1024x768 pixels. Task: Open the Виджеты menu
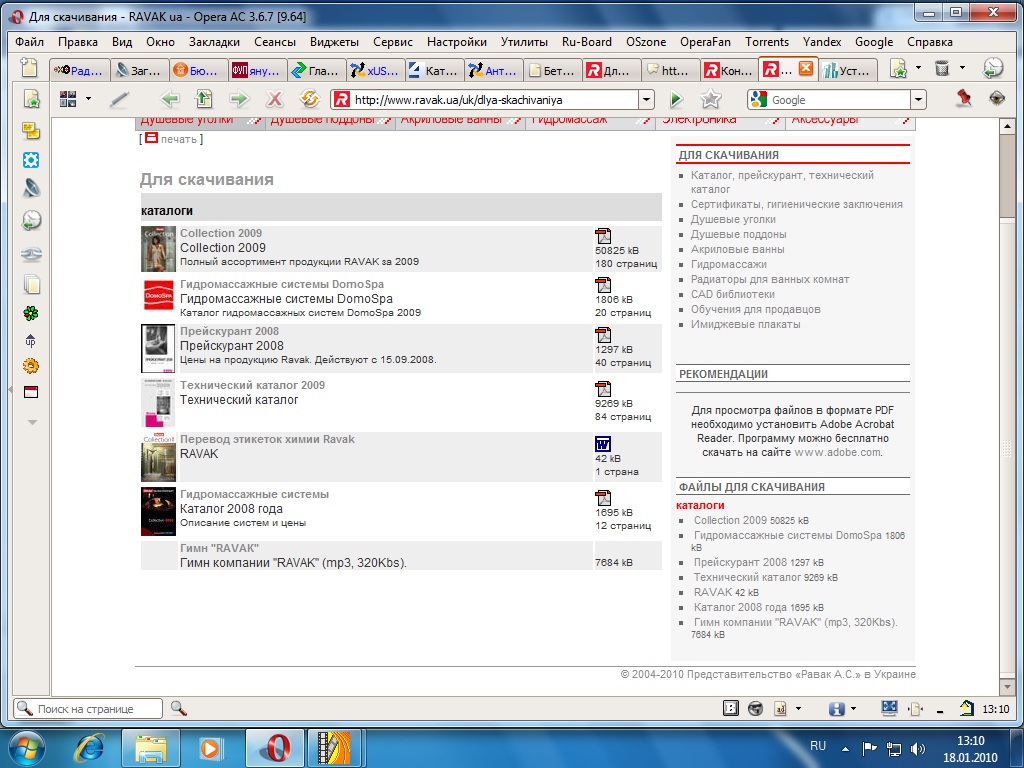point(334,42)
